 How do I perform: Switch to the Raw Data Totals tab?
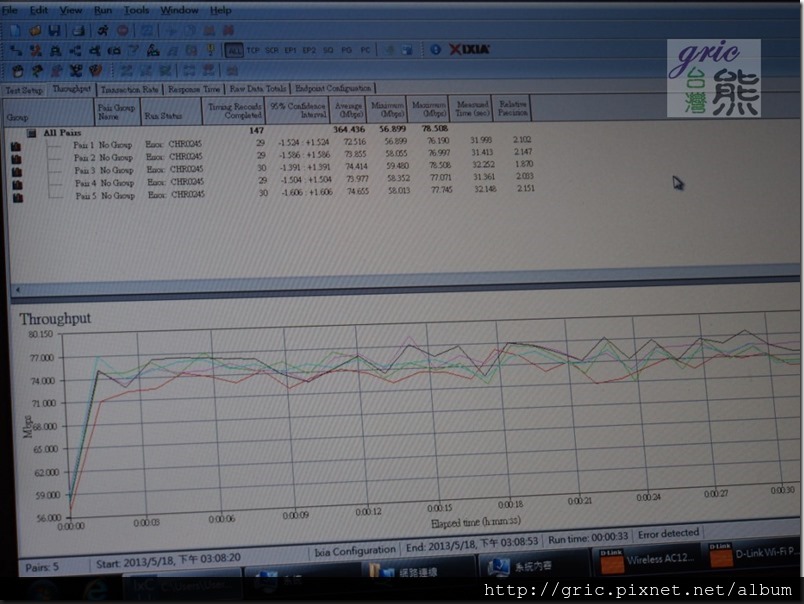[258, 89]
